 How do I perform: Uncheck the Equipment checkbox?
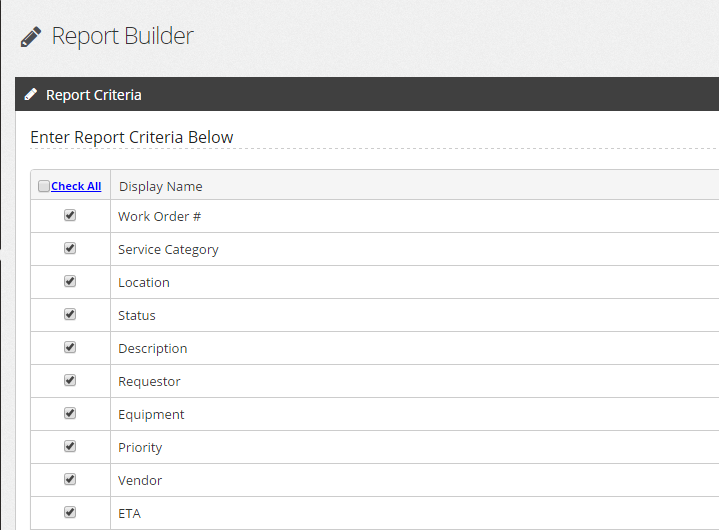click(x=70, y=414)
